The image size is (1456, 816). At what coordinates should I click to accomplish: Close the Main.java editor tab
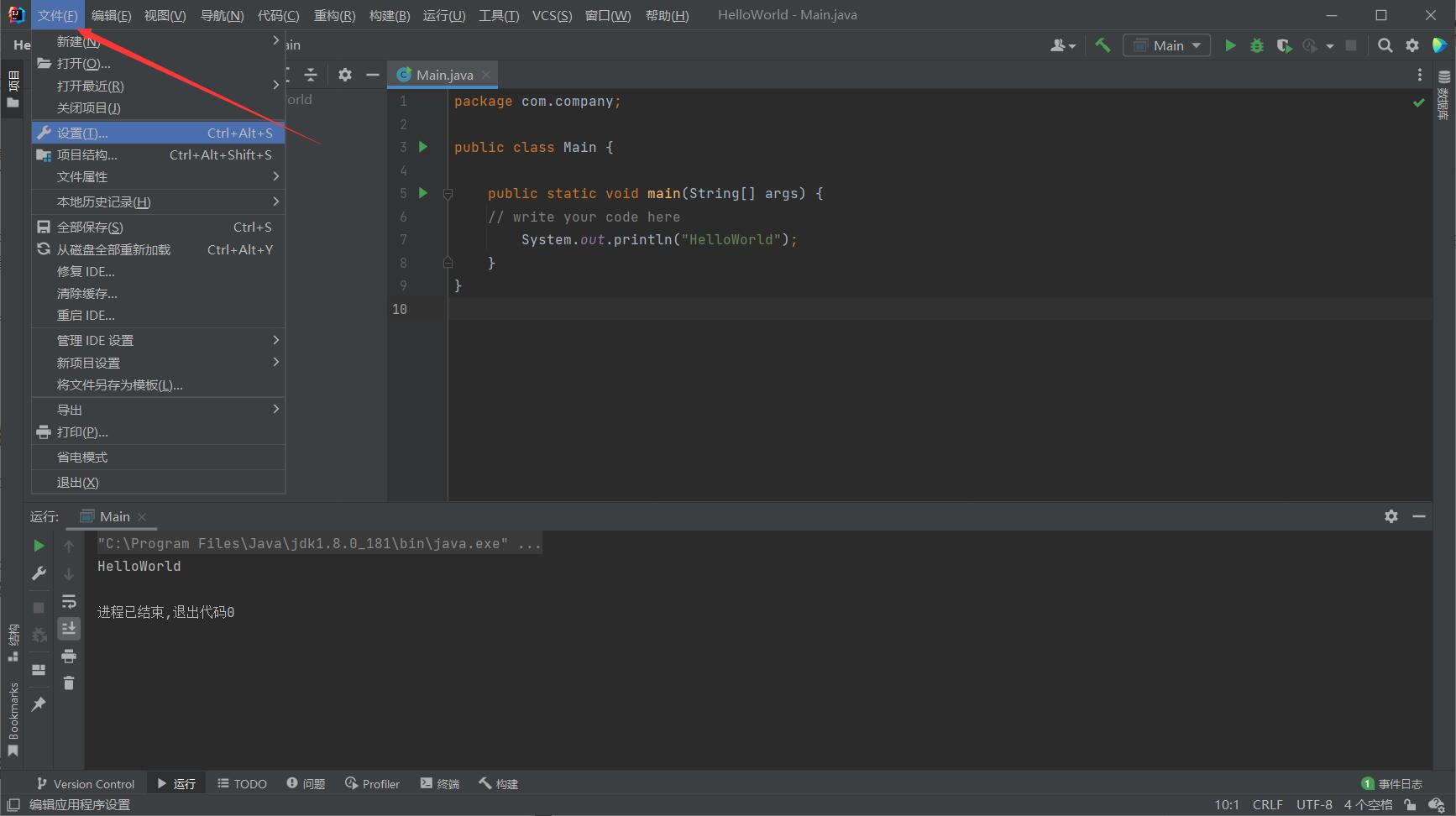486,75
